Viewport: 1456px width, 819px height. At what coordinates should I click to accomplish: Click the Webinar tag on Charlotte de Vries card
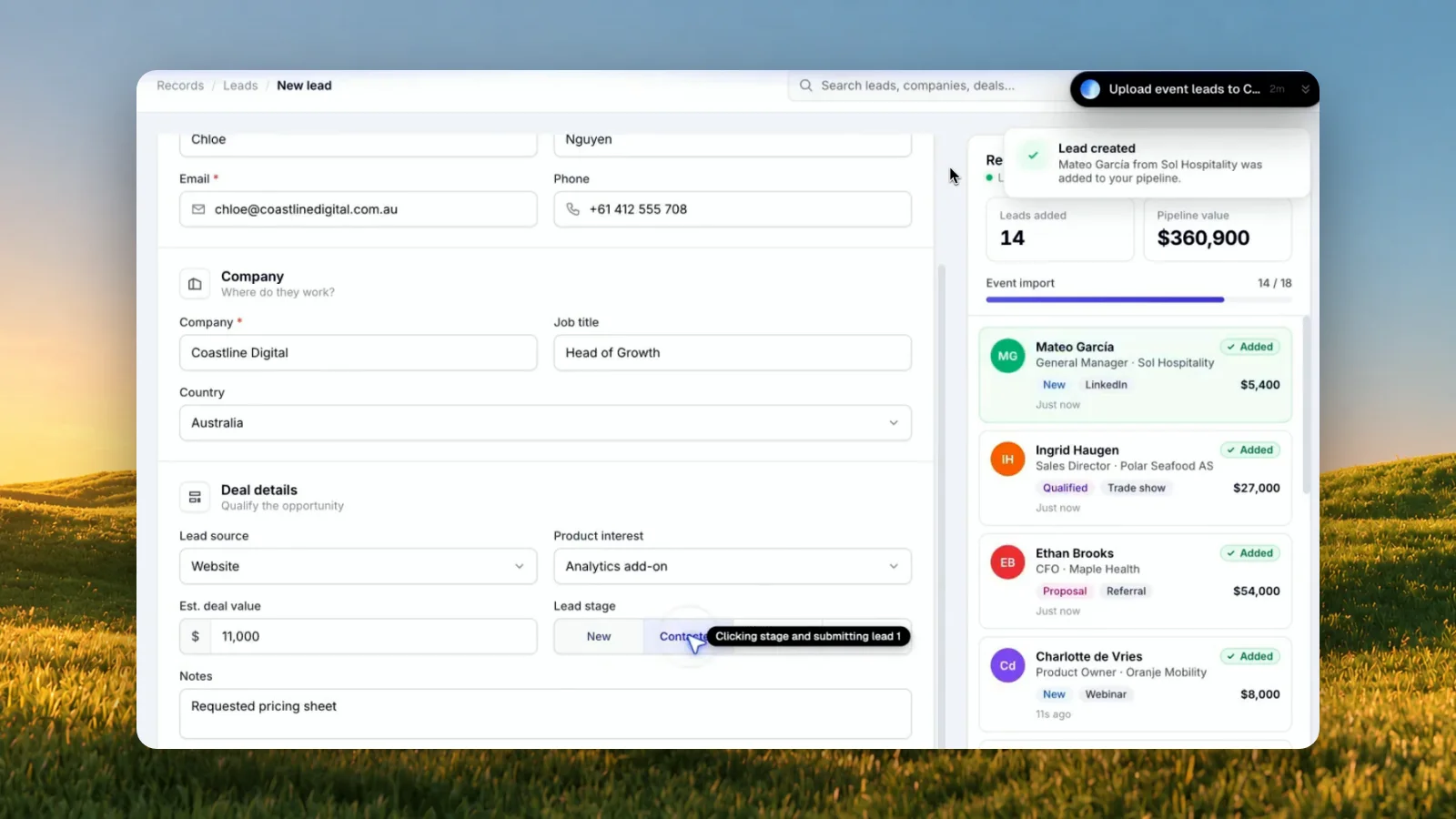[1106, 694]
